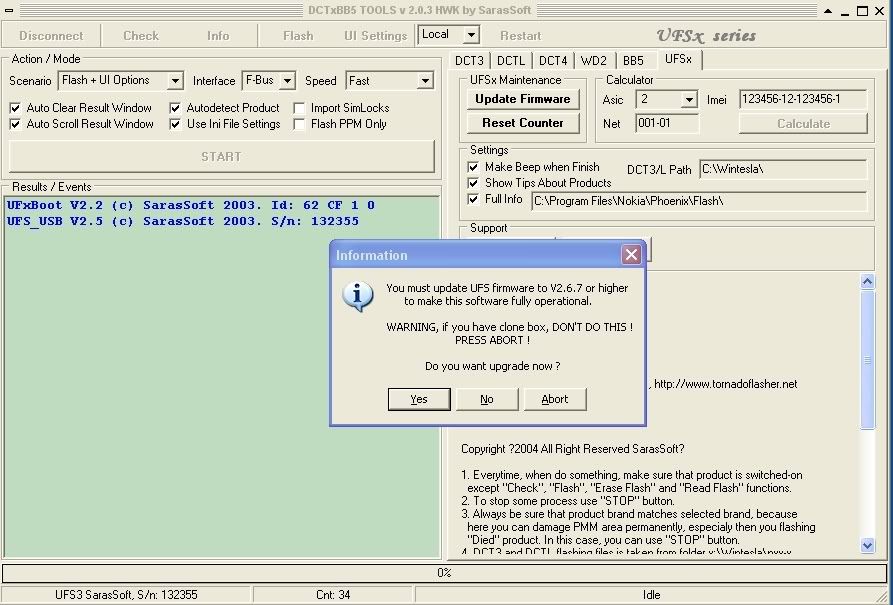893x605 pixels.
Task: Click the Flash toolbar button
Action: click(298, 35)
